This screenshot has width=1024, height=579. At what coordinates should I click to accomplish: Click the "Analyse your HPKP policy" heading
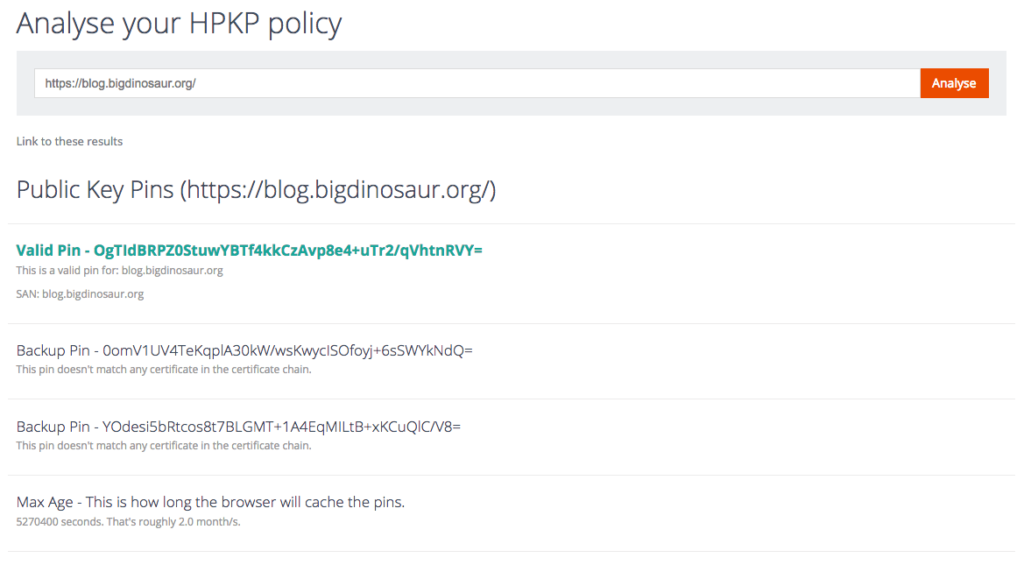pos(179,24)
